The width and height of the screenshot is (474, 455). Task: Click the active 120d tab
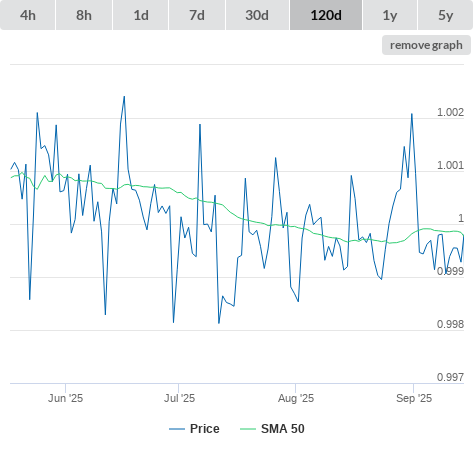point(326,15)
